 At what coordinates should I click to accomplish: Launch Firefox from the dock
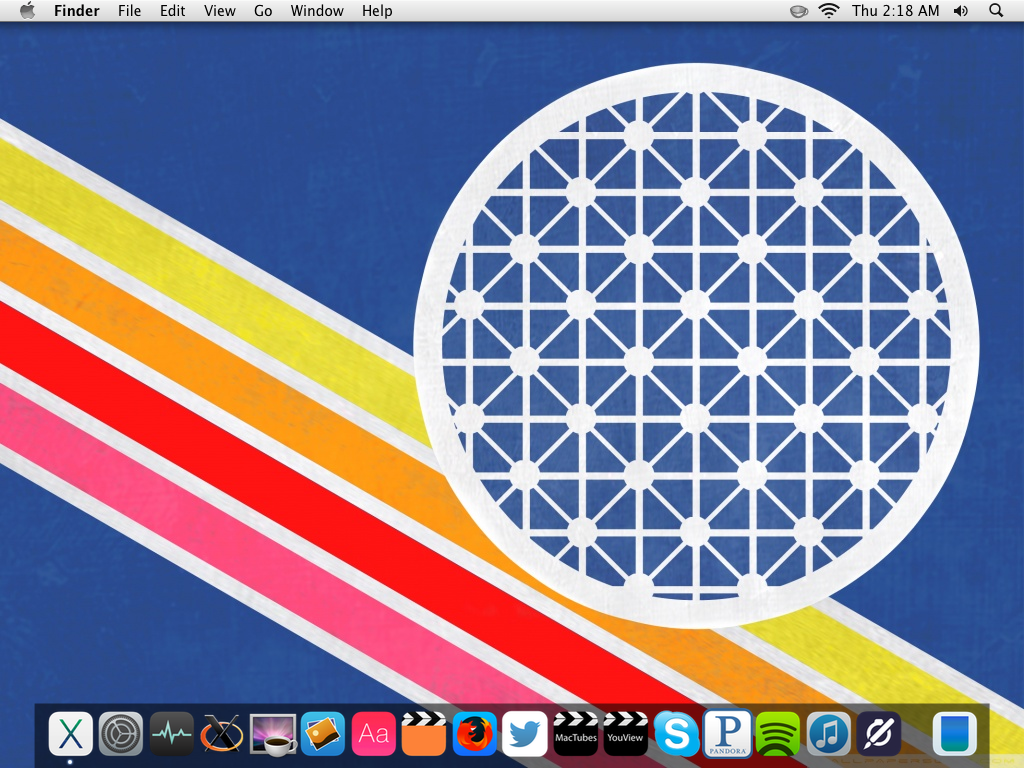(474, 733)
